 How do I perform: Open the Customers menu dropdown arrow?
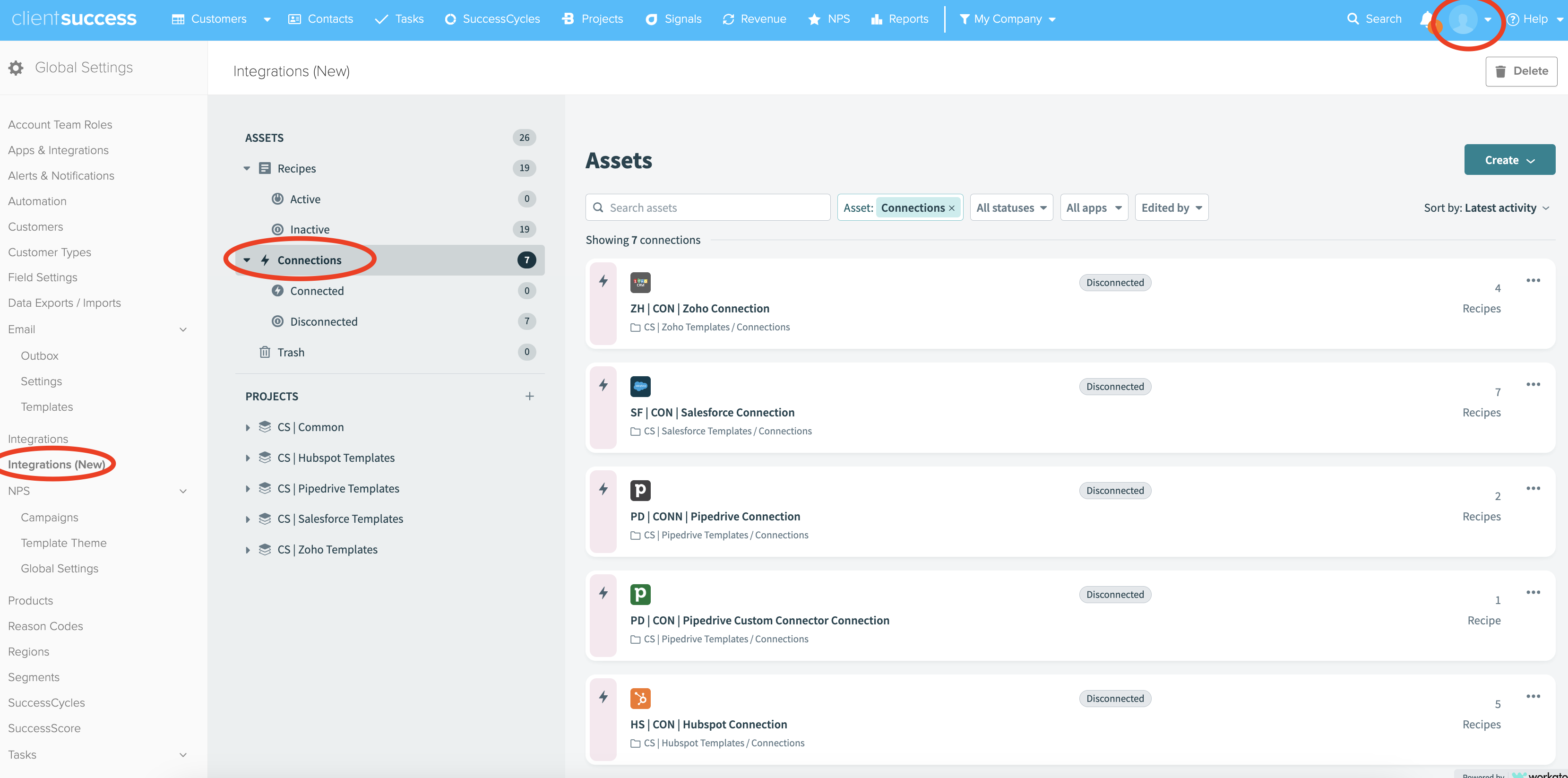267,19
